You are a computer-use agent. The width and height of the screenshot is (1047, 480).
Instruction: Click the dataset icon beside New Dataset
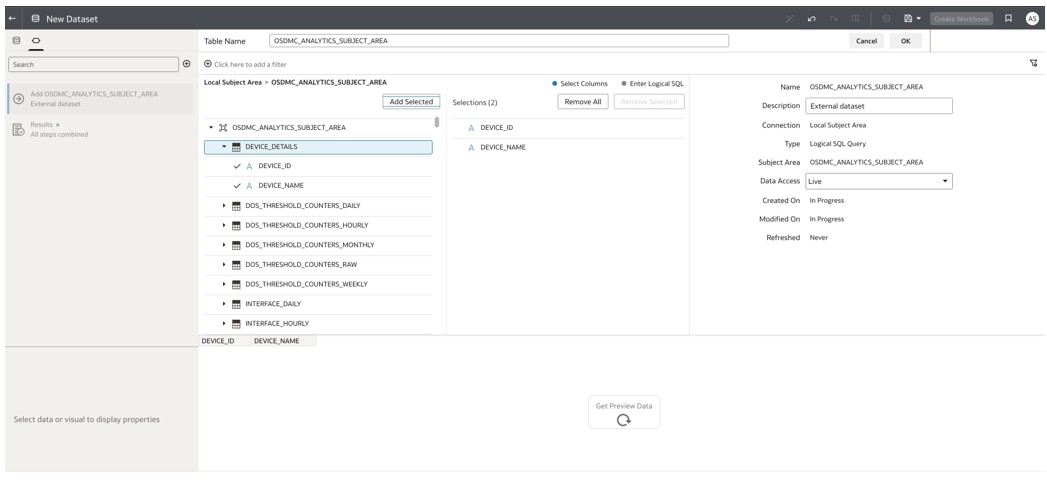click(x=35, y=19)
